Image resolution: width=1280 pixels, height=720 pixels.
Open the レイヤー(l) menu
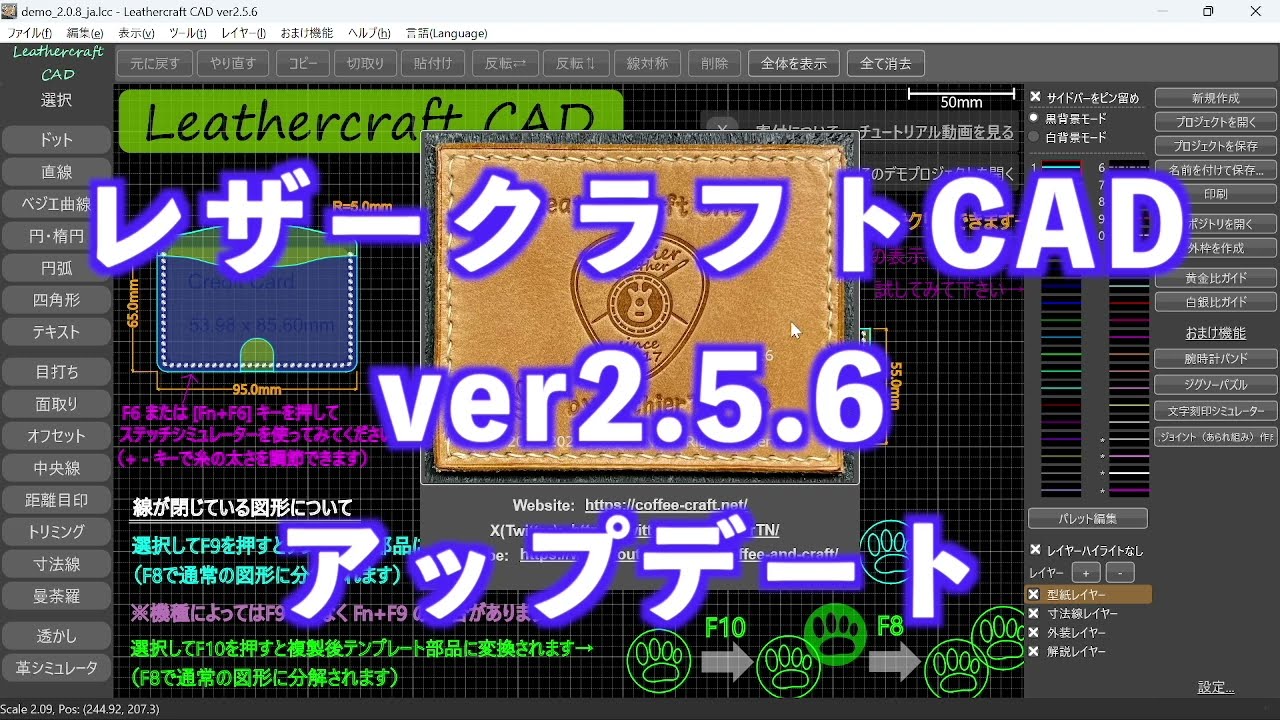click(244, 33)
